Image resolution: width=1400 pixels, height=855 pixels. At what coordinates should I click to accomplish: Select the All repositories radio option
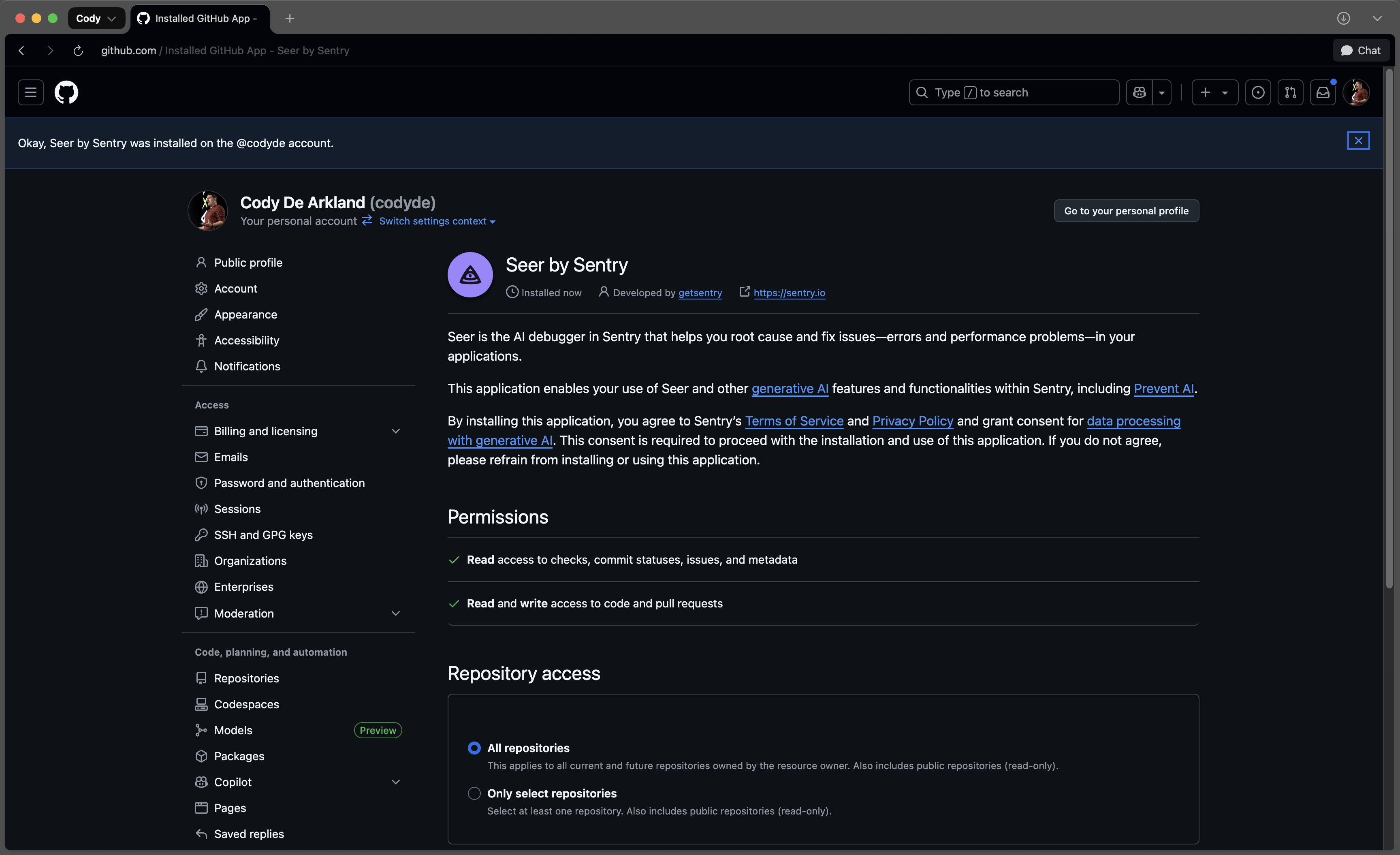point(474,748)
